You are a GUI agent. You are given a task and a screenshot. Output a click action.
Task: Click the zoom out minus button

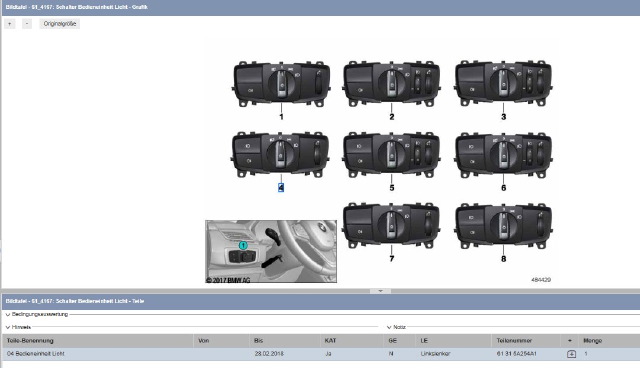[27, 24]
